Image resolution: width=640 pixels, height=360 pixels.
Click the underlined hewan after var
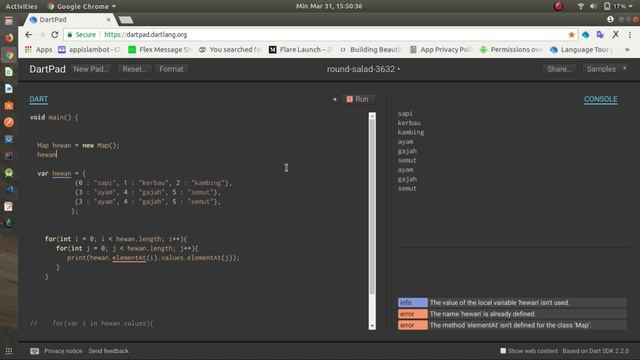62,173
